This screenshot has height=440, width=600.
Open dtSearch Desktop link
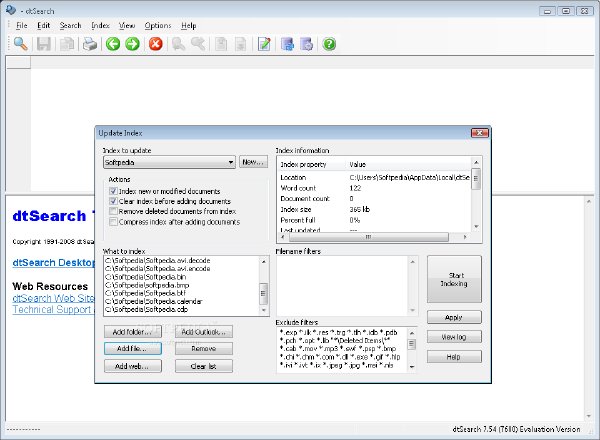[54, 263]
